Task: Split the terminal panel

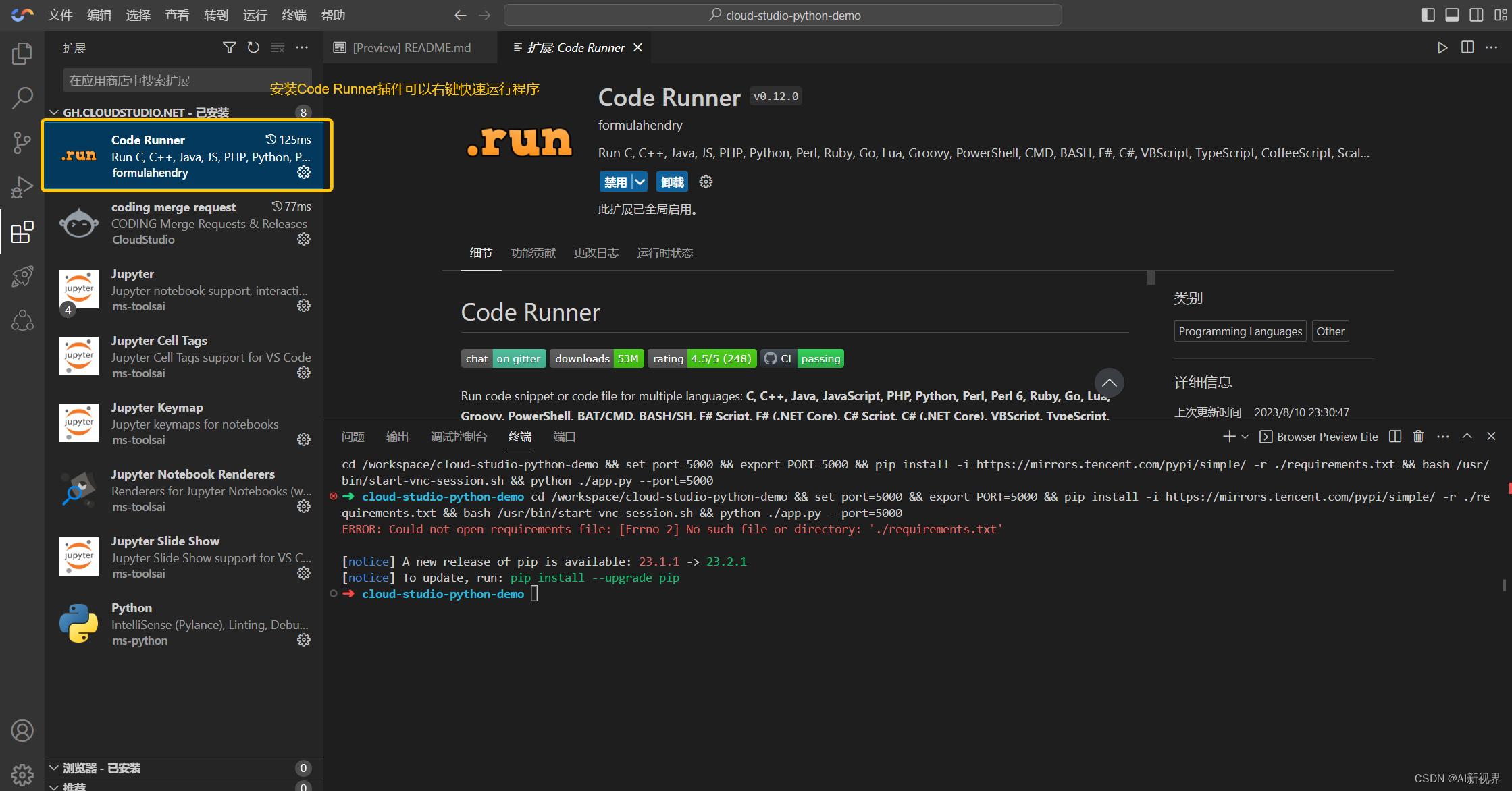Action: click(x=1395, y=437)
